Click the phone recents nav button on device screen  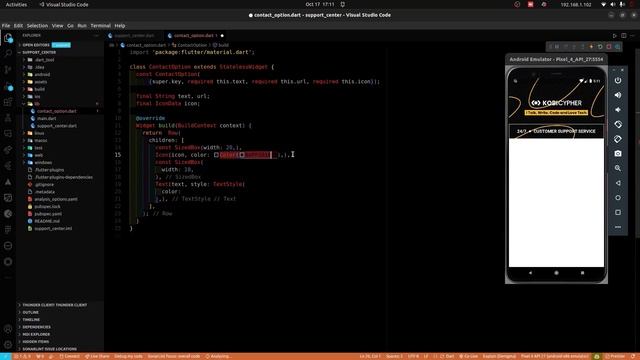tap(582, 273)
